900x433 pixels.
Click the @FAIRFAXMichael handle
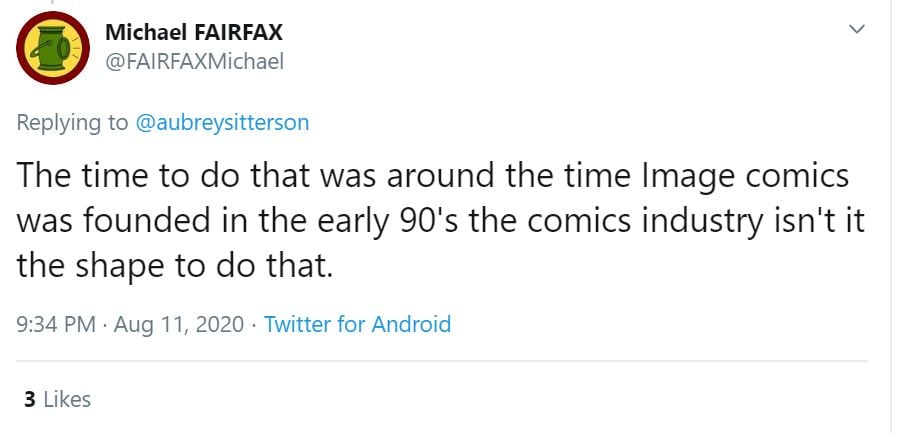click(194, 61)
